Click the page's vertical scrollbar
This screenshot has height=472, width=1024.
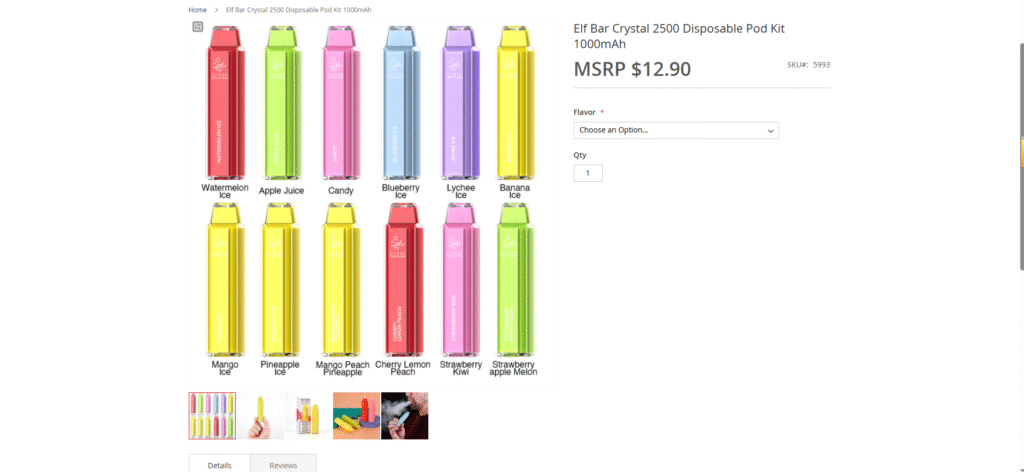1020,150
